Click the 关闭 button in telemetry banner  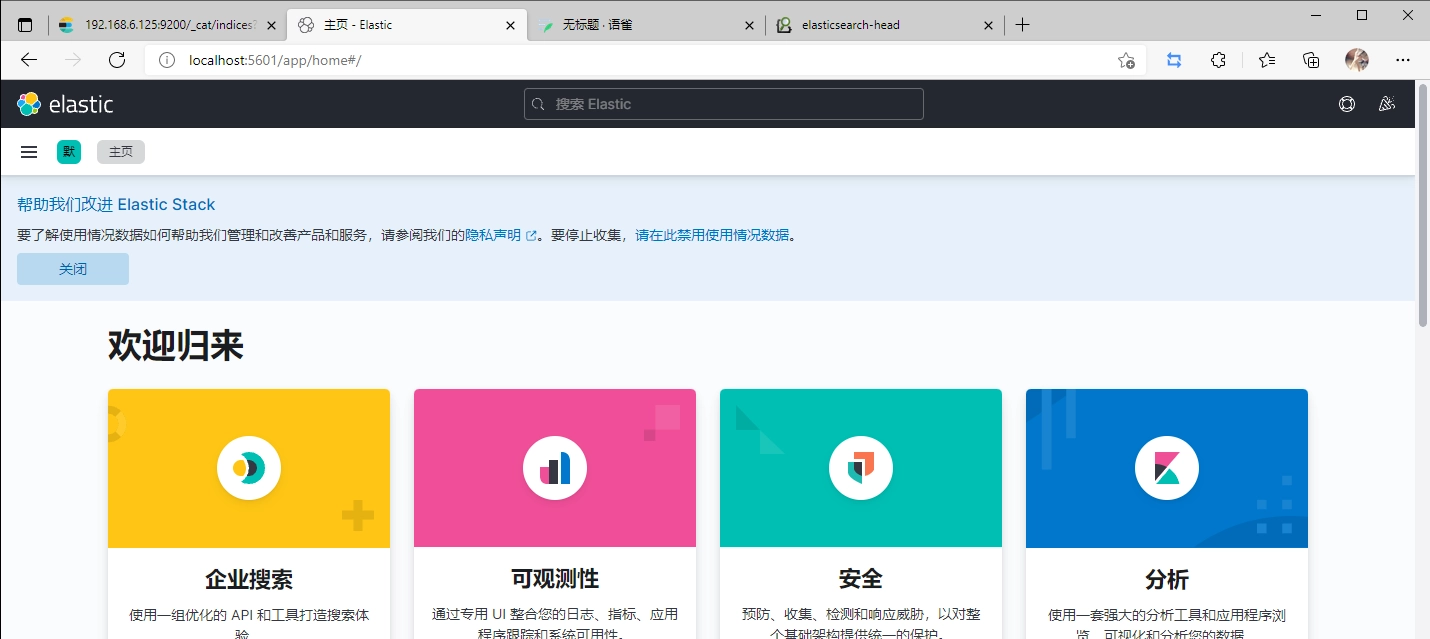[73, 269]
